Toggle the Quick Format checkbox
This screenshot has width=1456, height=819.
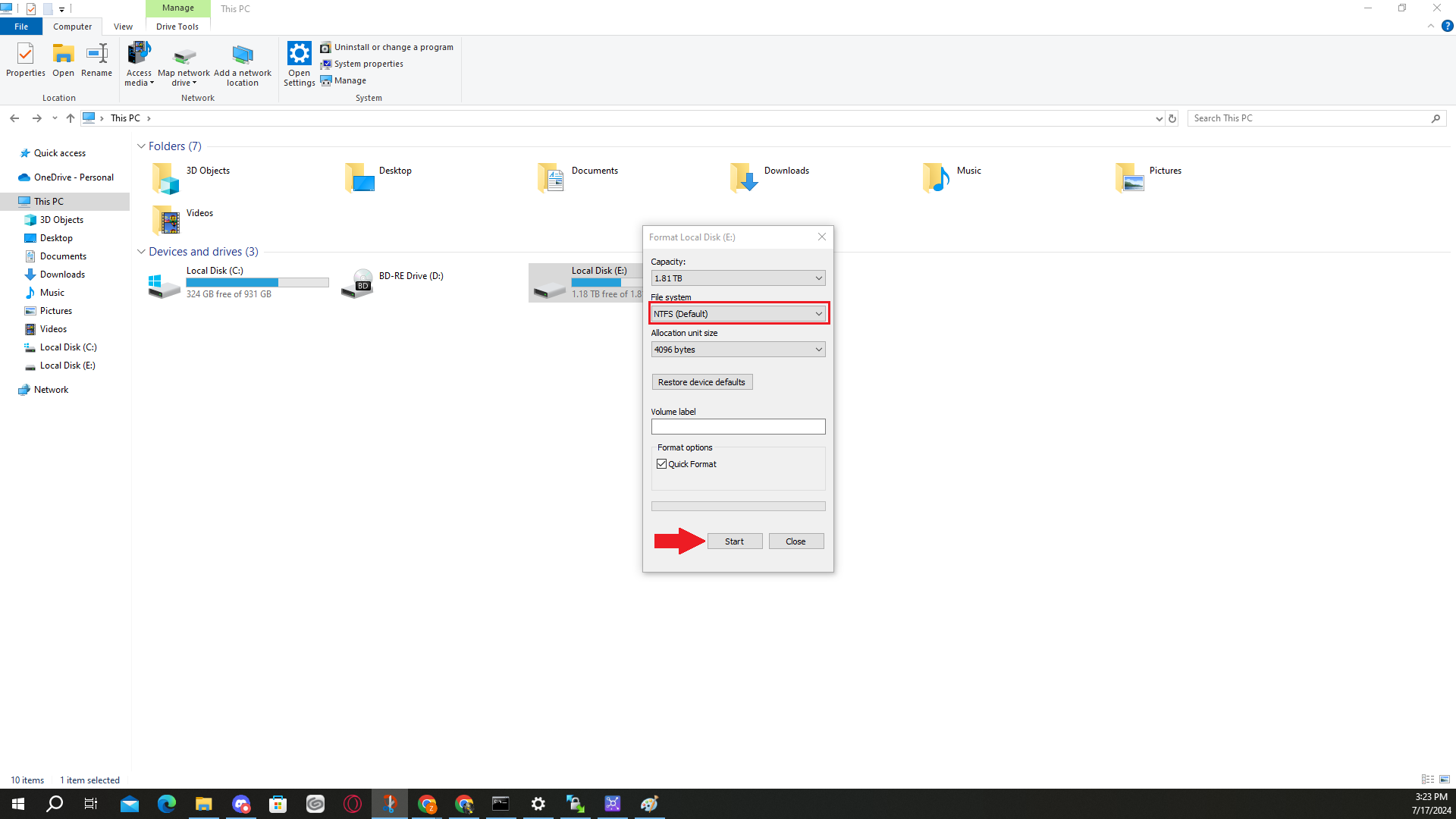click(x=662, y=464)
